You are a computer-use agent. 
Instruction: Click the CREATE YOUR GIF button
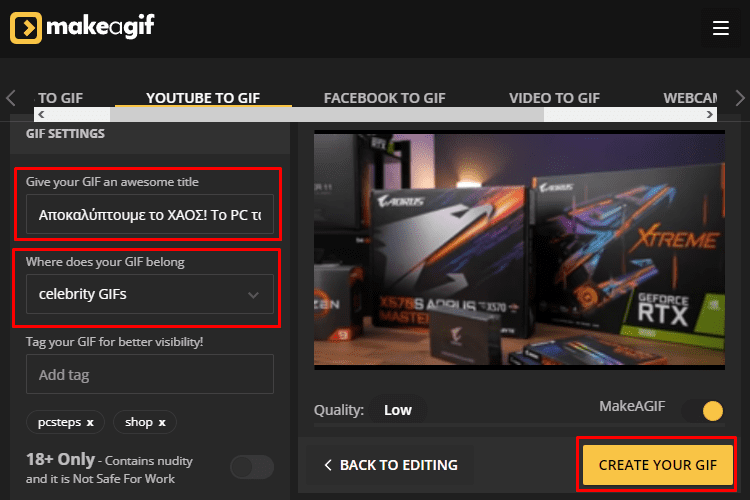click(x=658, y=465)
